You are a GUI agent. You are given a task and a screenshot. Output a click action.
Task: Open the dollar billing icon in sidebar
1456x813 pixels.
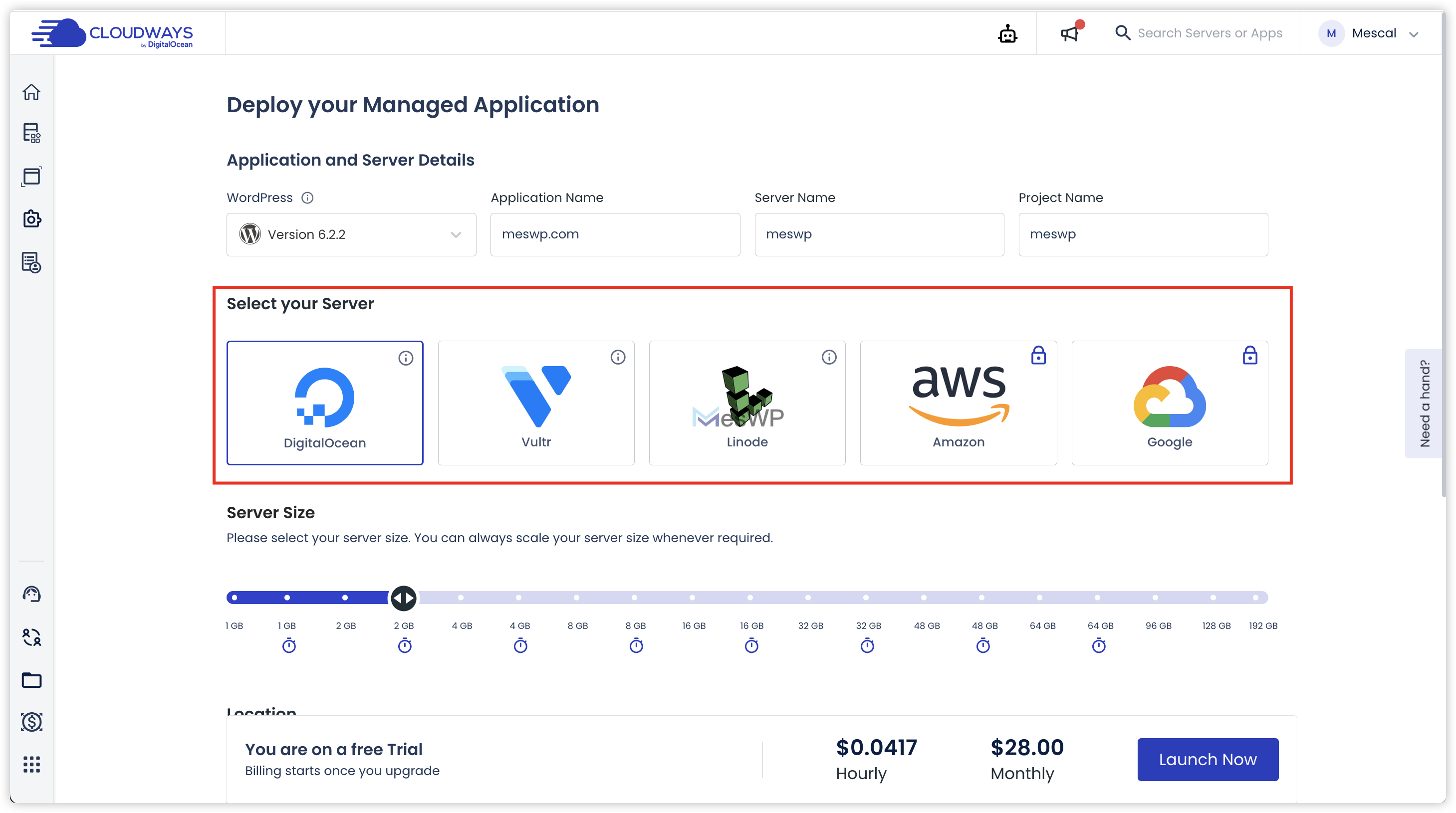31,721
